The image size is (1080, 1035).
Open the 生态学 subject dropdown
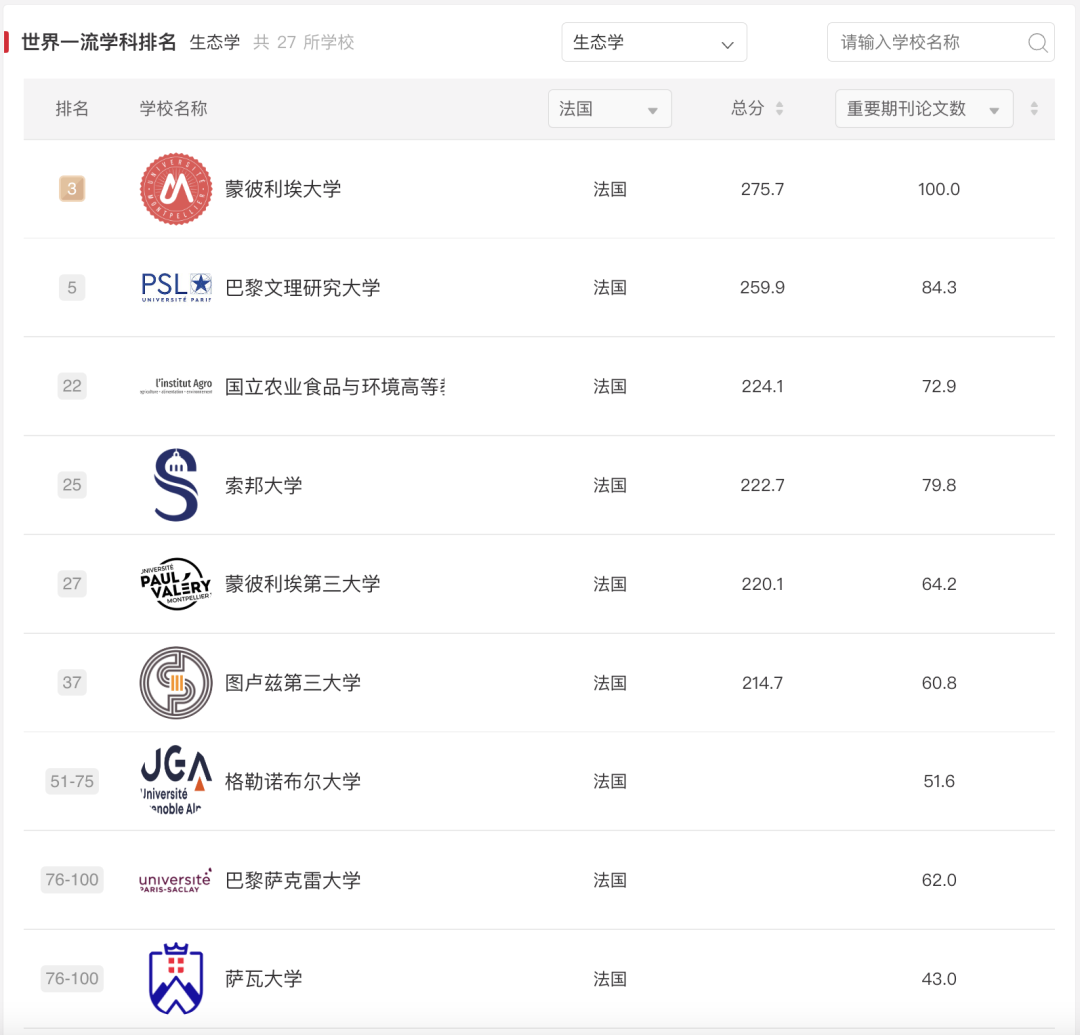point(654,42)
